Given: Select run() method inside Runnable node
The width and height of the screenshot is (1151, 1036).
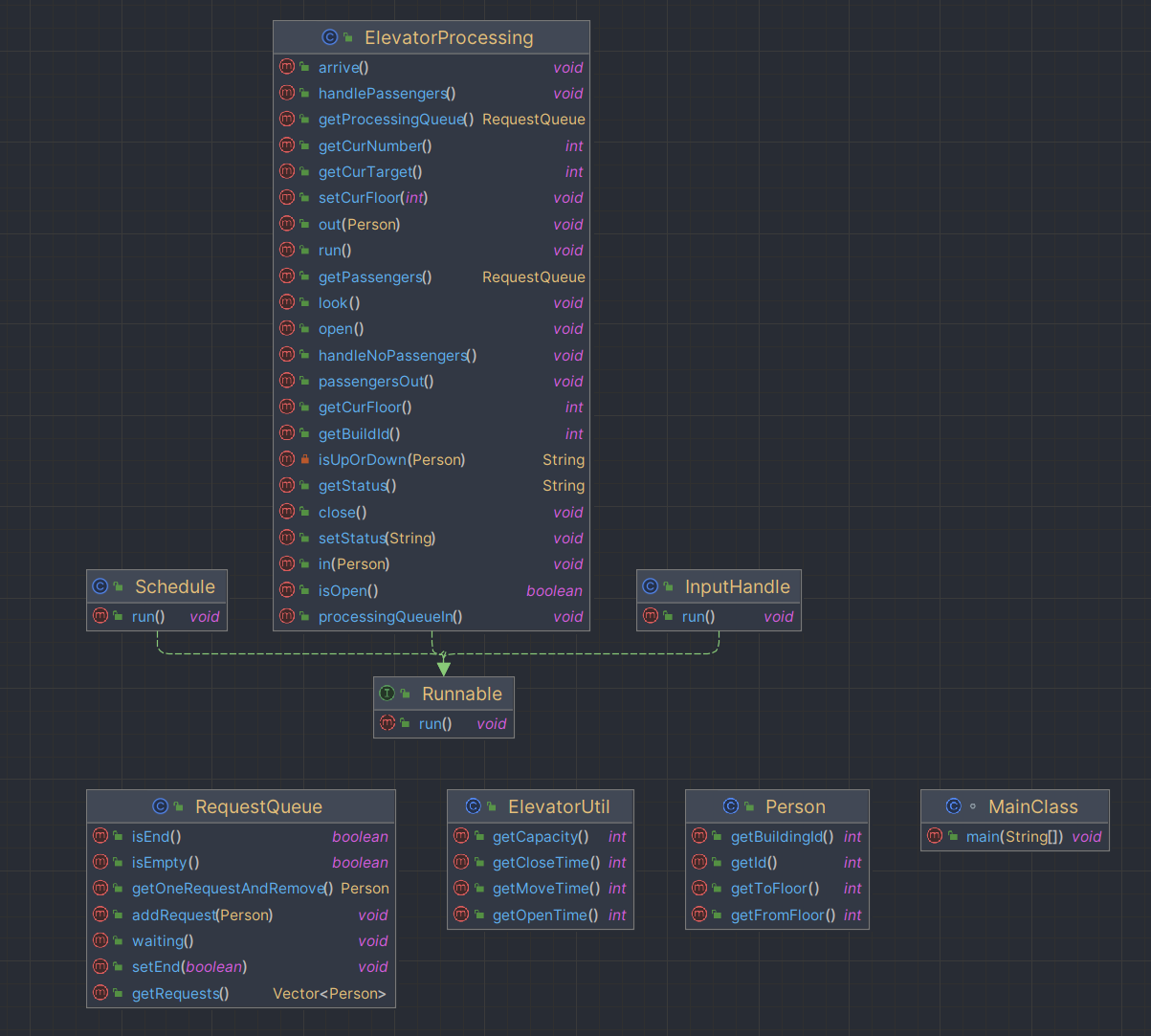Looking at the screenshot, I should (444, 723).
